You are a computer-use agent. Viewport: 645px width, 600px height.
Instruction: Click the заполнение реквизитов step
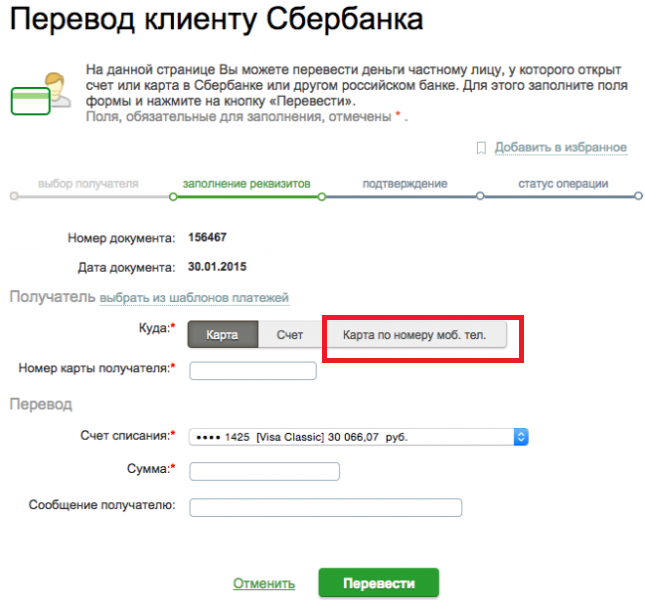pyautogui.click(x=246, y=183)
